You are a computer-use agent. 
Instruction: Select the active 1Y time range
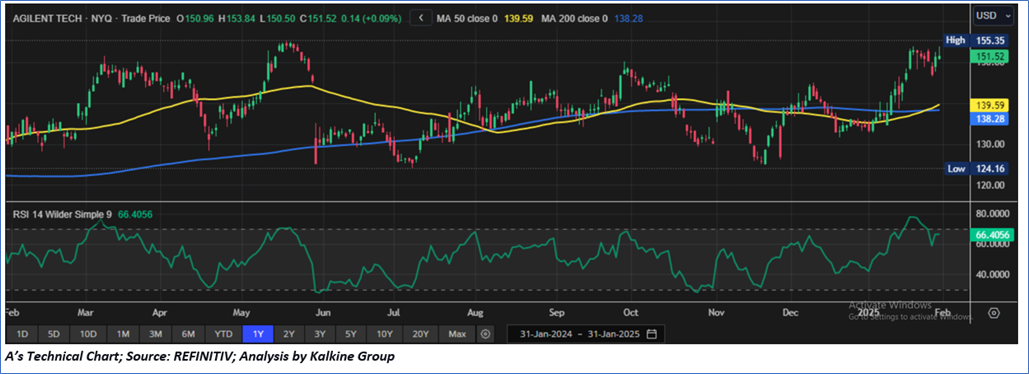258,334
